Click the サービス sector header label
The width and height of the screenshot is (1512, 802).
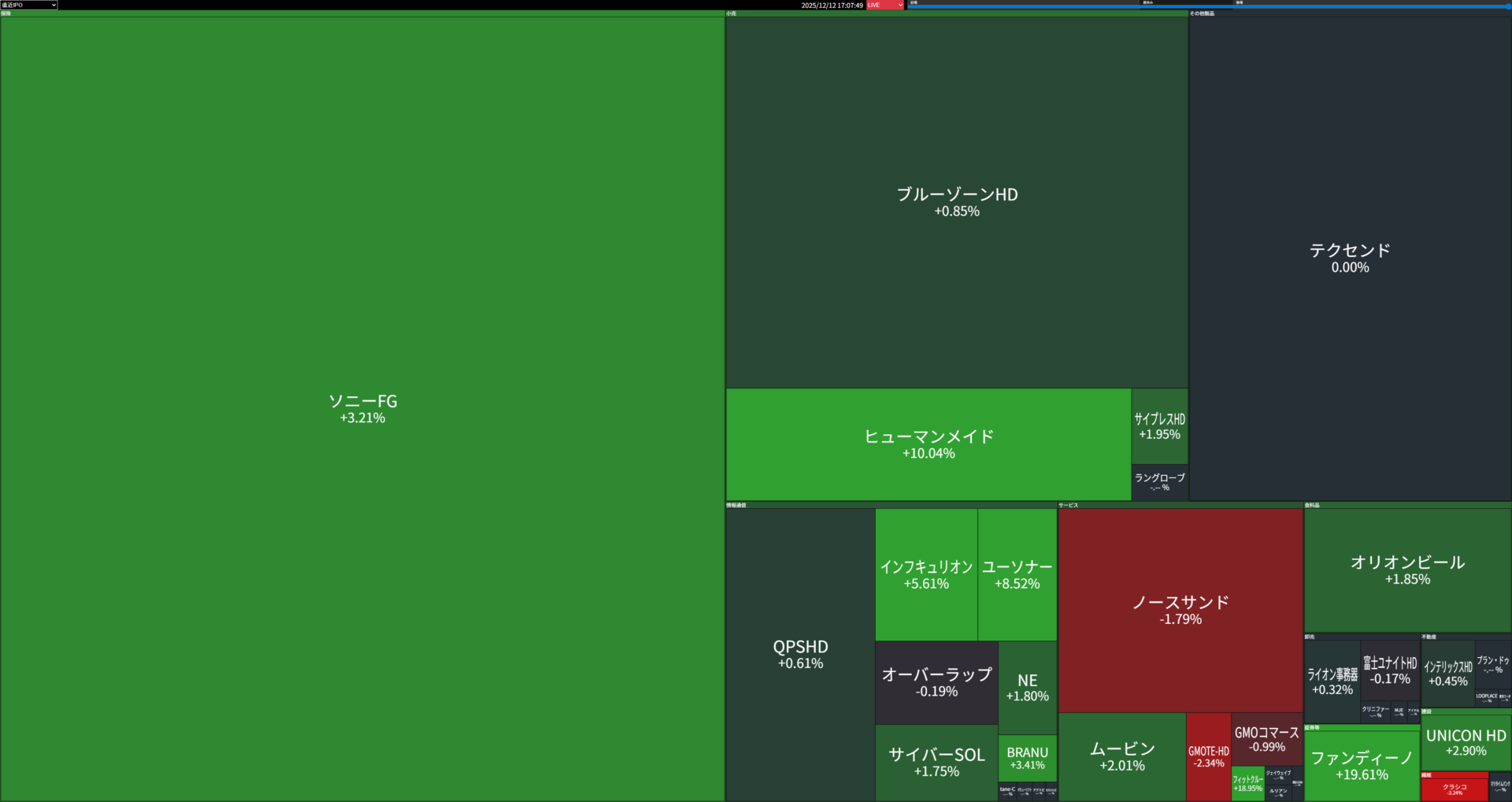(x=1069, y=505)
